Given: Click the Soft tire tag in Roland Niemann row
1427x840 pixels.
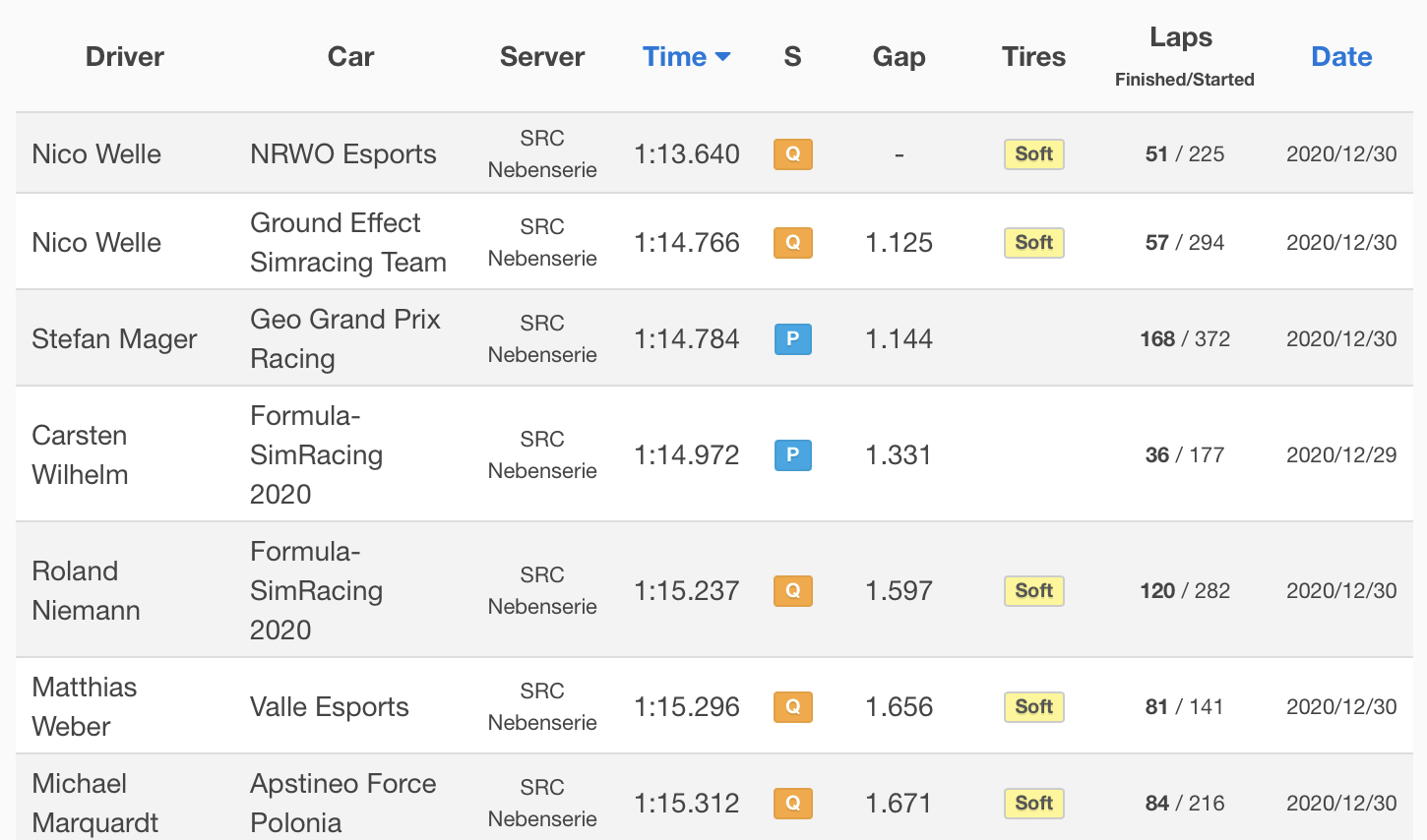Looking at the screenshot, I should pyautogui.click(x=1033, y=591).
